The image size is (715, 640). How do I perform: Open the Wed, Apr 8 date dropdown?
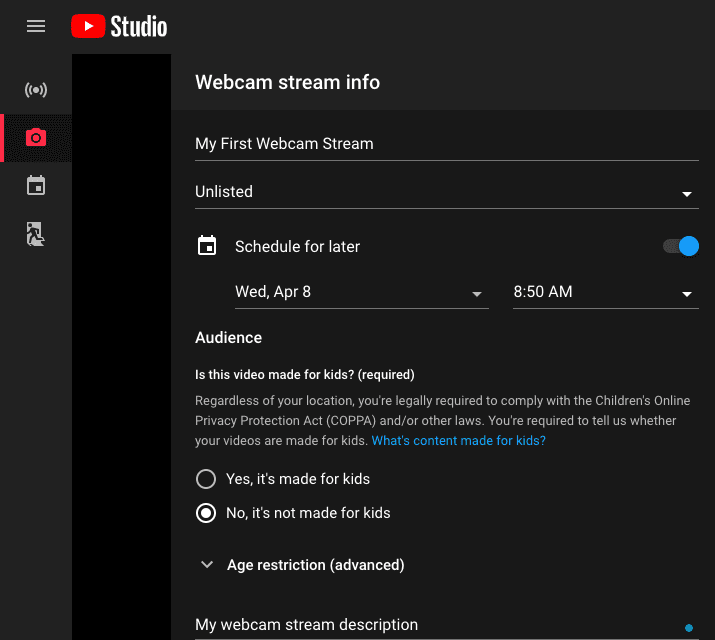[359, 293]
